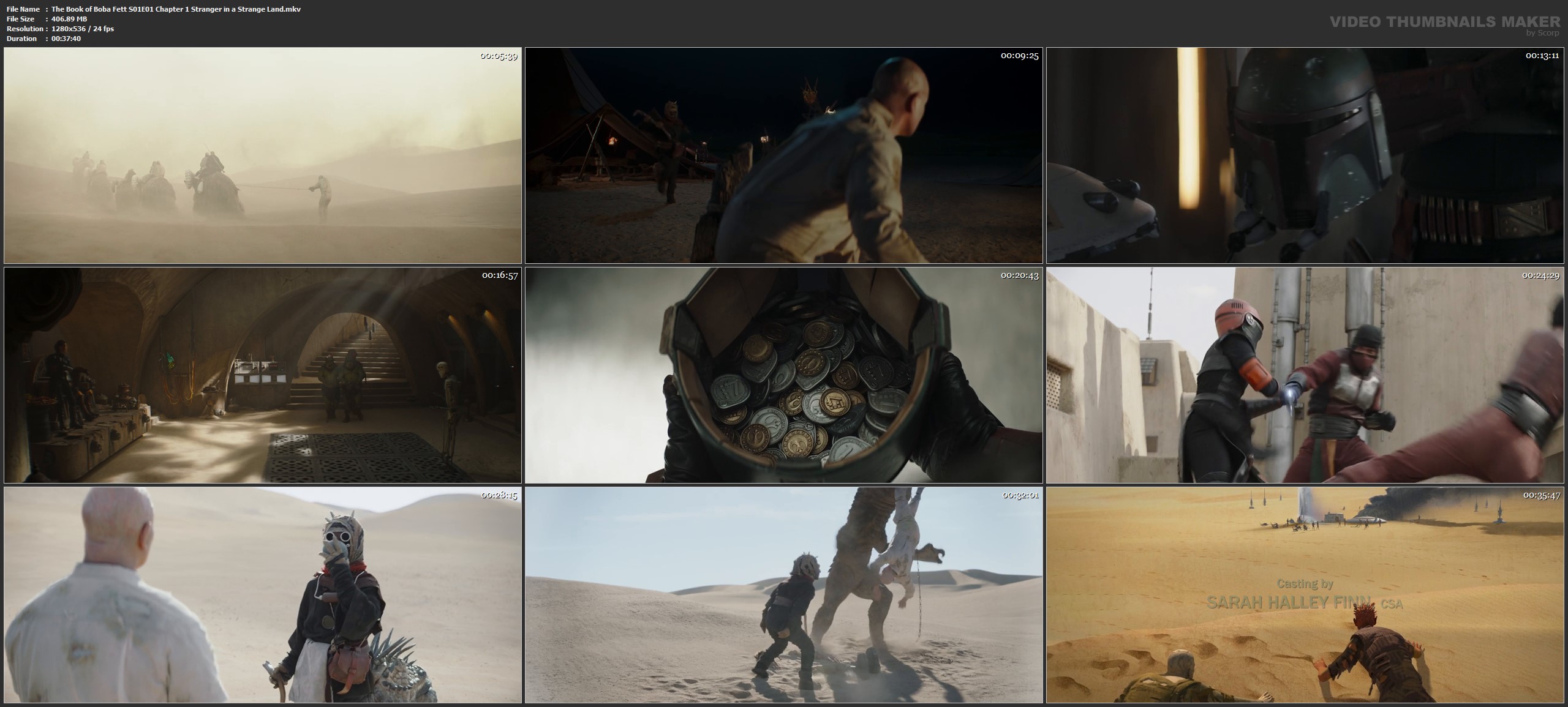1568x707 pixels.
Task: Click the Duration 00:37:40 value
Action: click(x=66, y=39)
